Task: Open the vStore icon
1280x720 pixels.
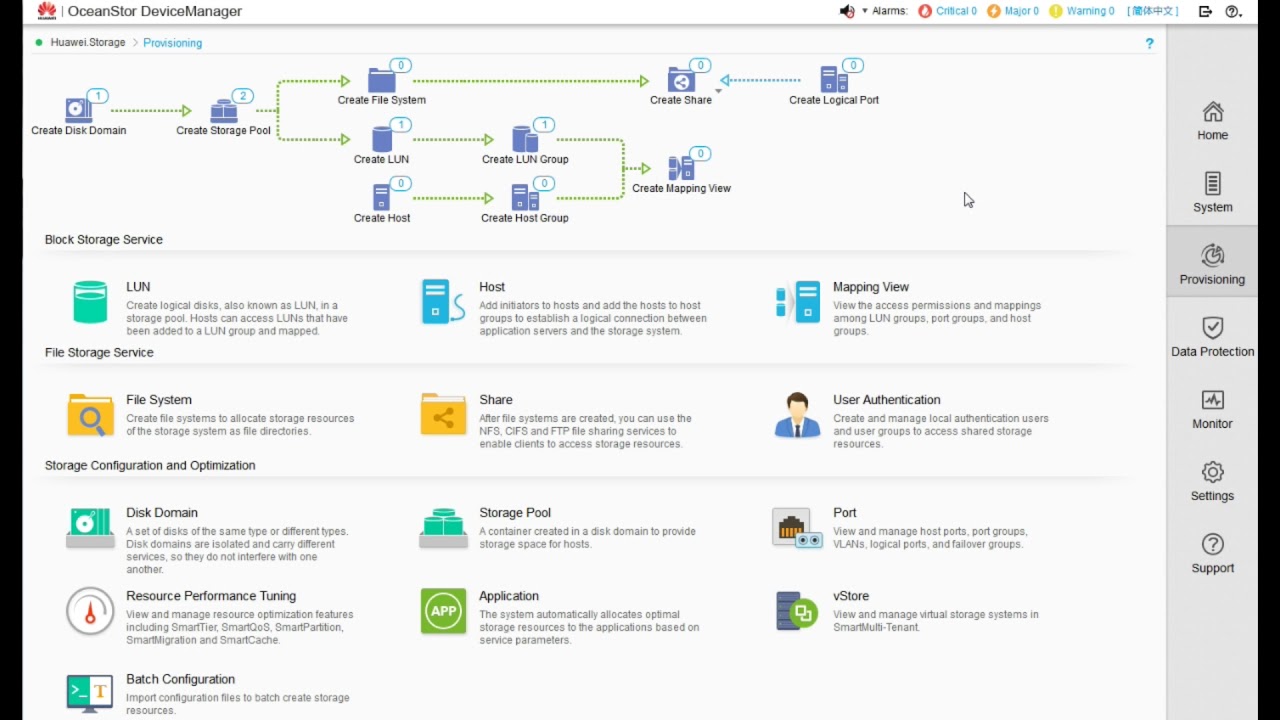Action: 797,611
